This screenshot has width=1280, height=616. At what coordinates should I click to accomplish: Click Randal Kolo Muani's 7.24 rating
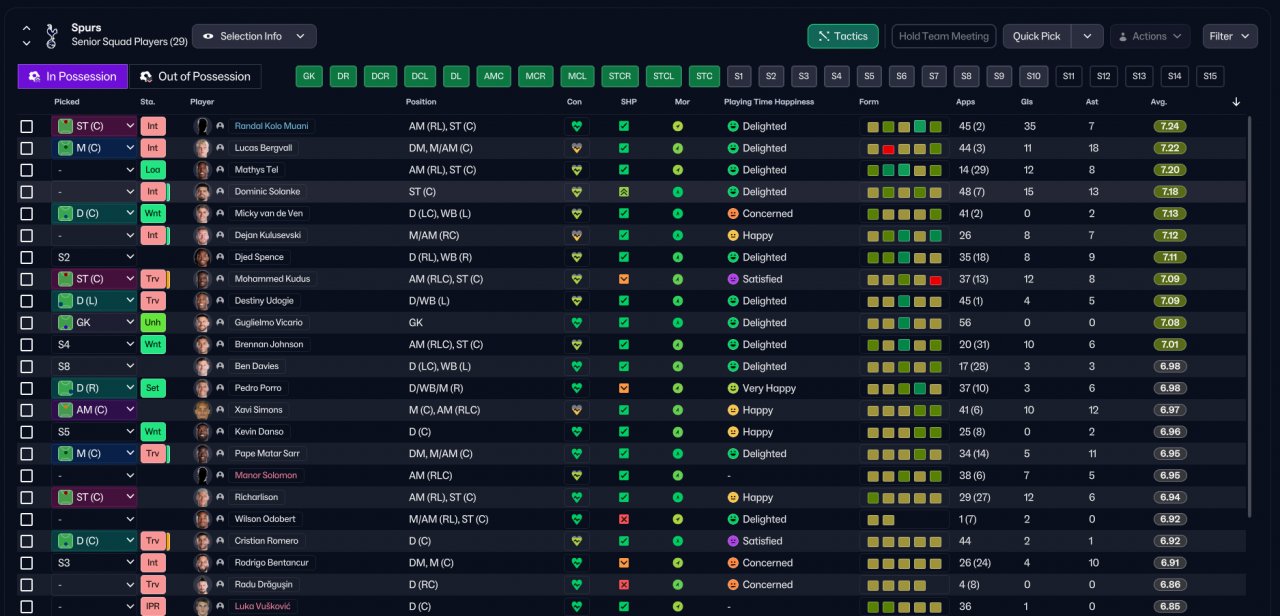[1170, 126]
